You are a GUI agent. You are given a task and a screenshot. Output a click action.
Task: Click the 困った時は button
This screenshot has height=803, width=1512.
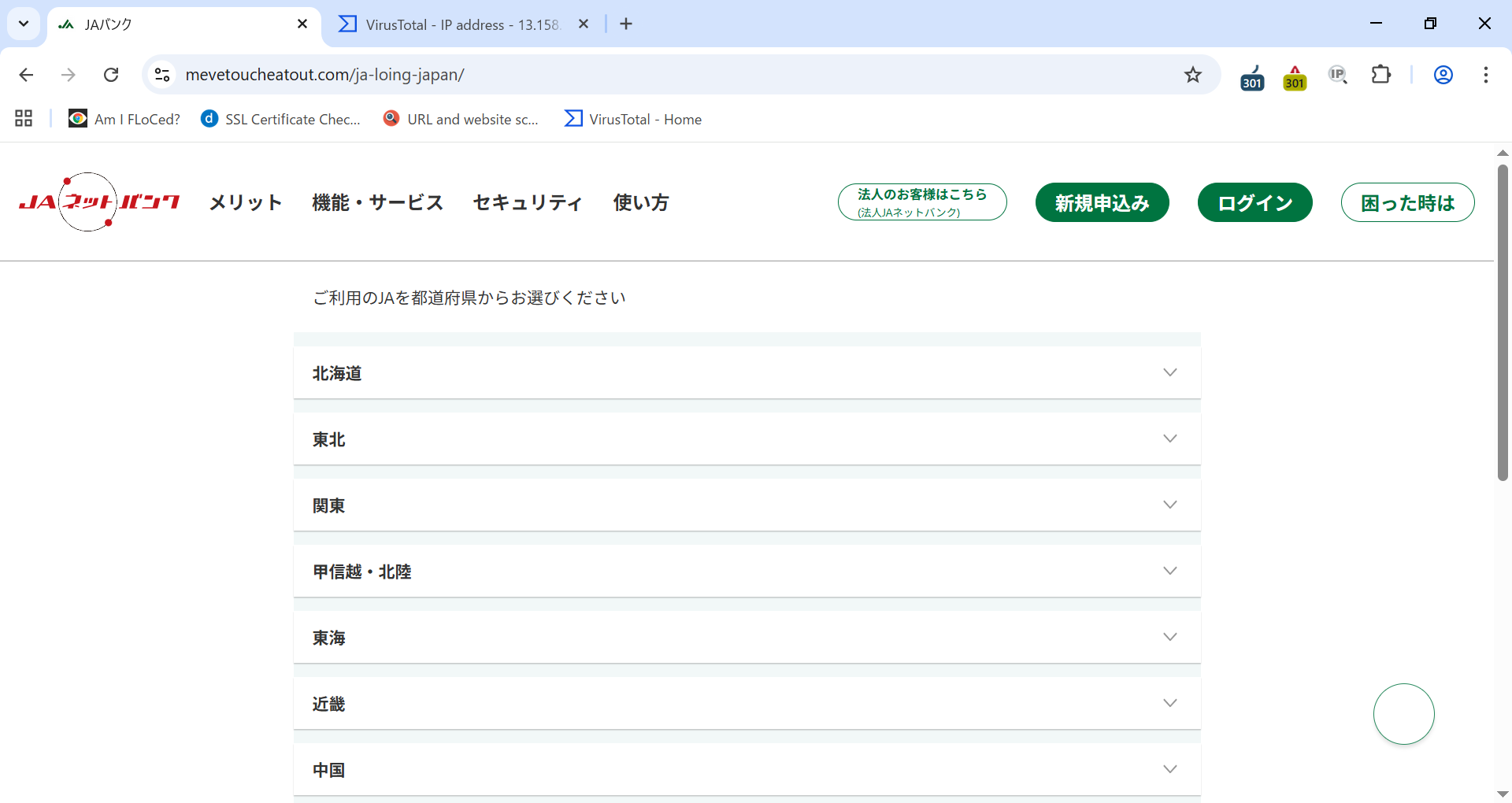[x=1408, y=202]
